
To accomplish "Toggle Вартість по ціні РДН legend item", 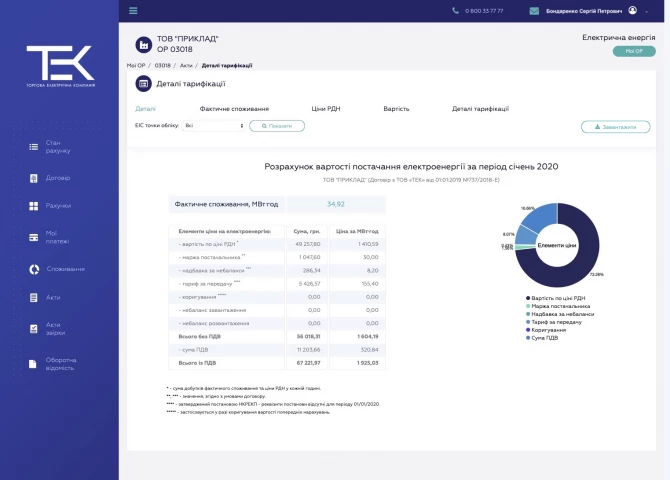I will click(558, 298).
